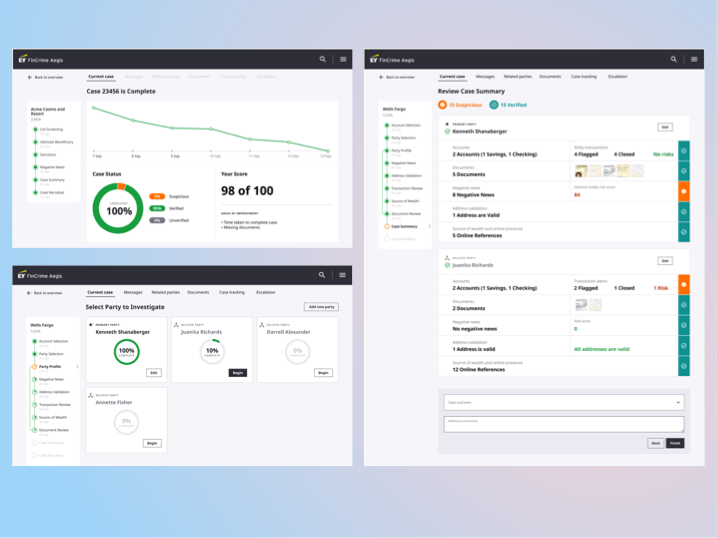The width and height of the screenshot is (717, 538).
Task: Click back arrow in Case 23456 Complete window
Action: pos(30,77)
